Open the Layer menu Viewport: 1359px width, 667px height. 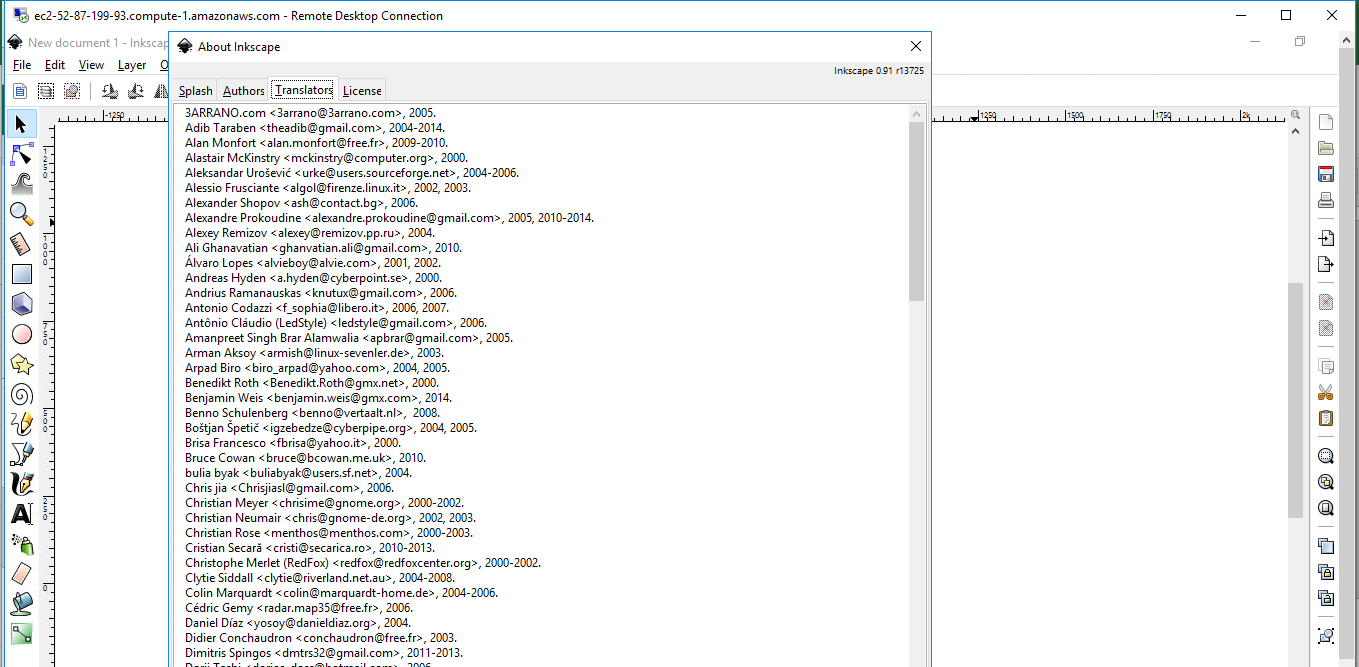point(132,65)
